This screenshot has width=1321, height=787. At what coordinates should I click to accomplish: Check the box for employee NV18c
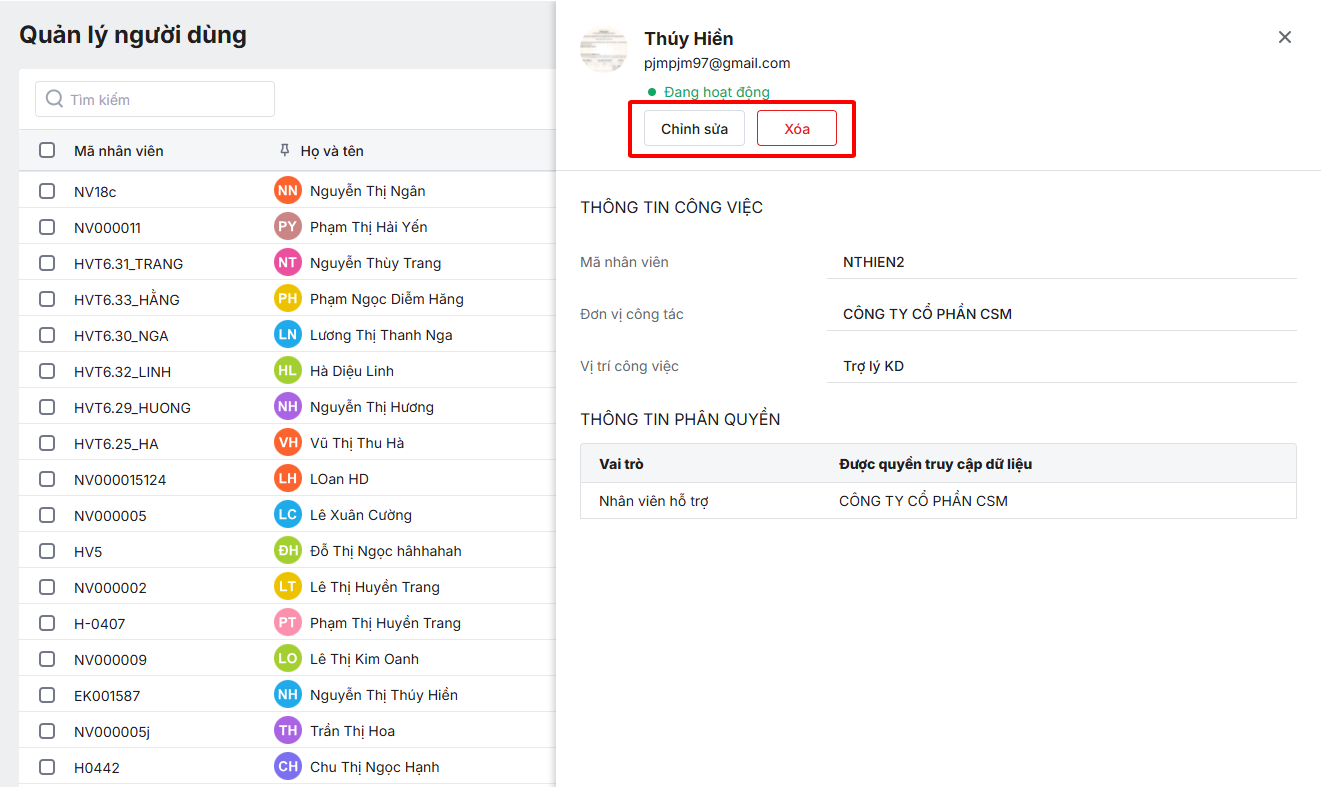click(47, 191)
